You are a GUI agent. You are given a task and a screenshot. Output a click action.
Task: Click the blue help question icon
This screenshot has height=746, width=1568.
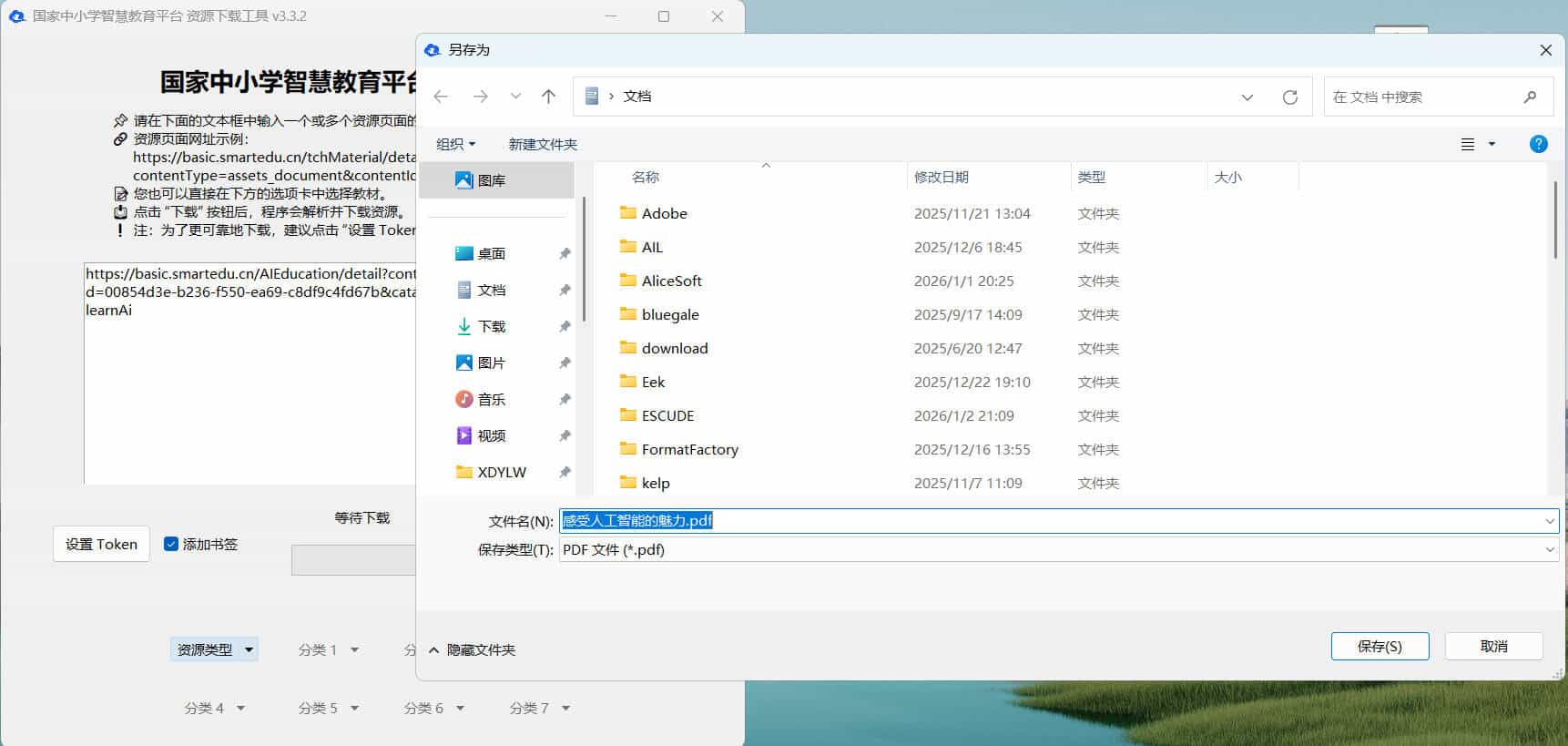(x=1538, y=144)
